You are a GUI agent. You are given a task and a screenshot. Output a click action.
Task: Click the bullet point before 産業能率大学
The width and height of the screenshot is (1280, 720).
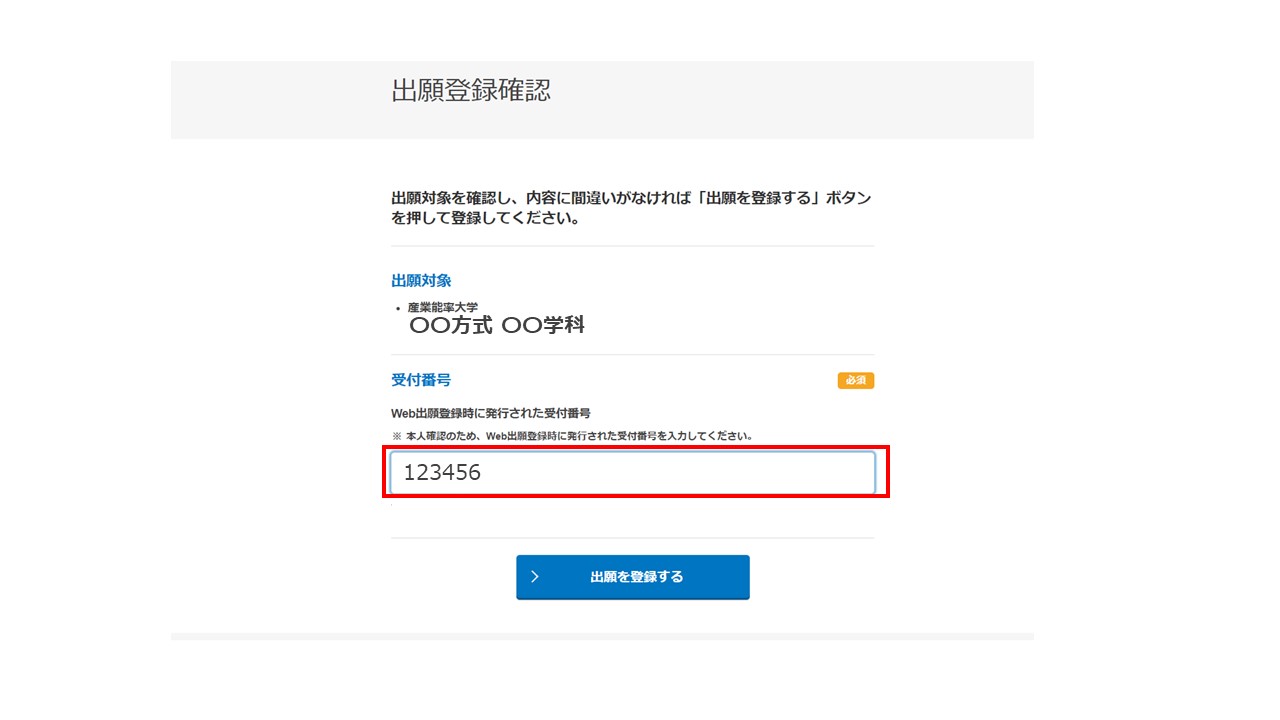click(x=398, y=308)
